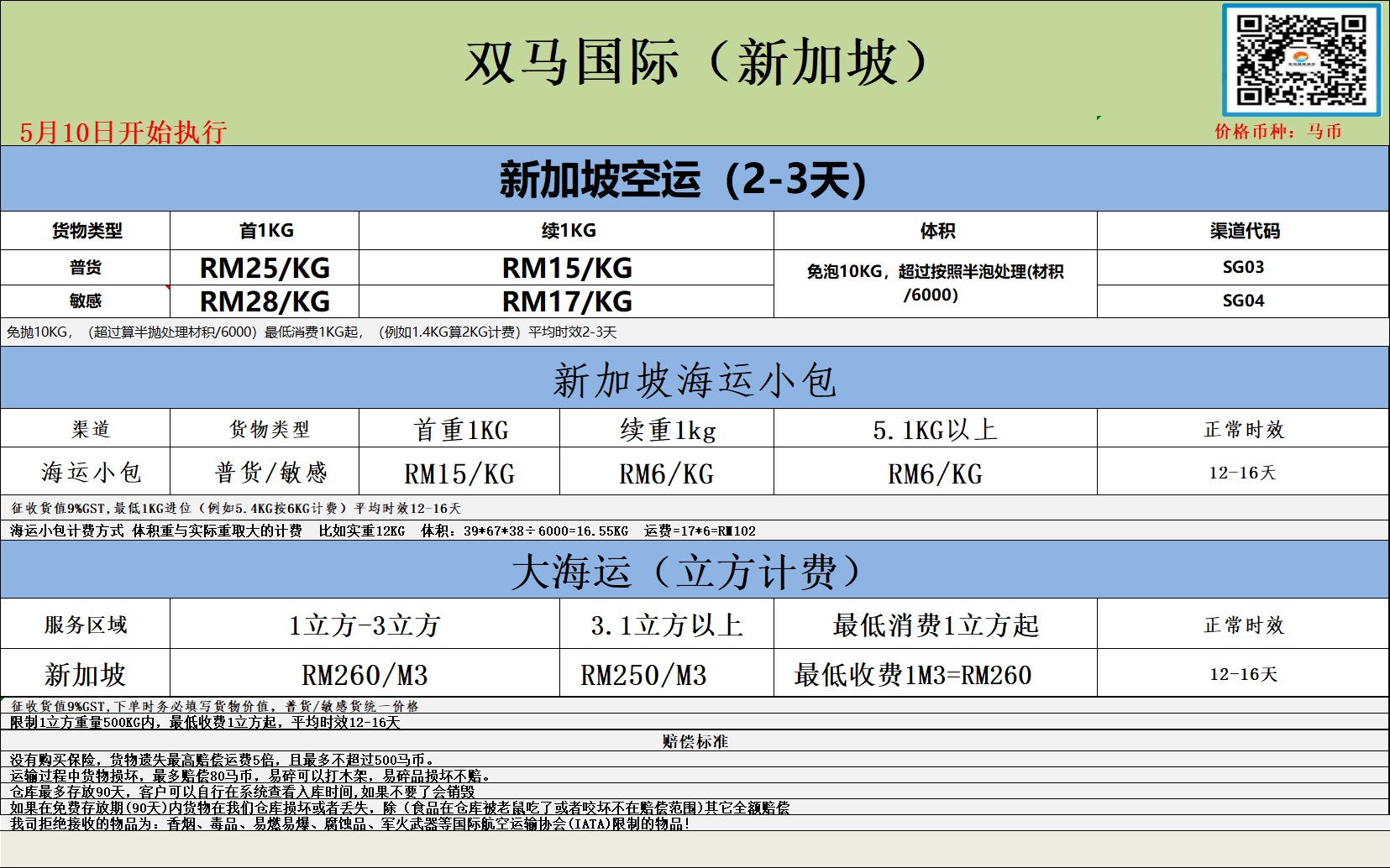Click the 渠道代码 column header
This screenshot has height=868, width=1390.
click(1243, 231)
